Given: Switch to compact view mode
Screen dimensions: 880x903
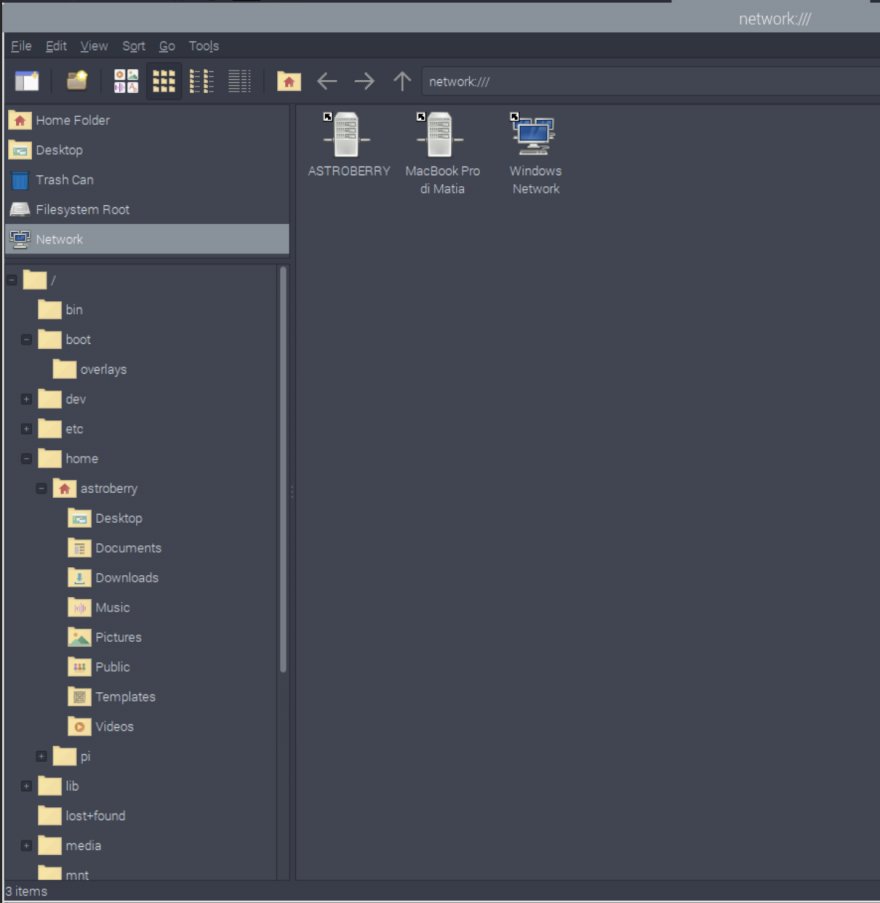Looking at the screenshot, I should pyautogui.click(x=202, y=81).
